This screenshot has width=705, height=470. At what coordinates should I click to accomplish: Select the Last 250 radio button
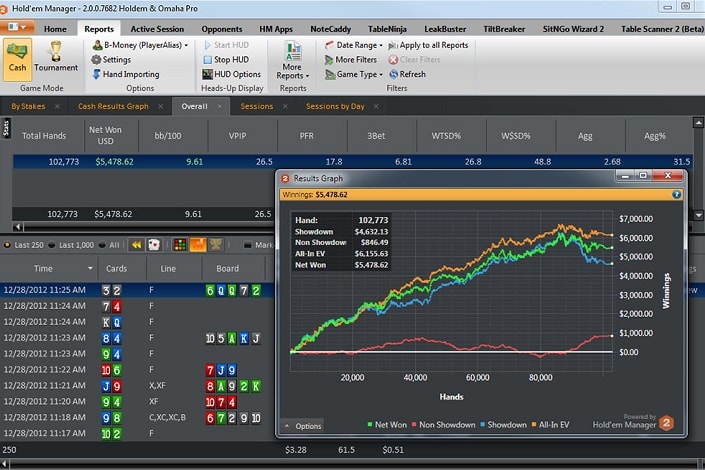click(10, 244)
